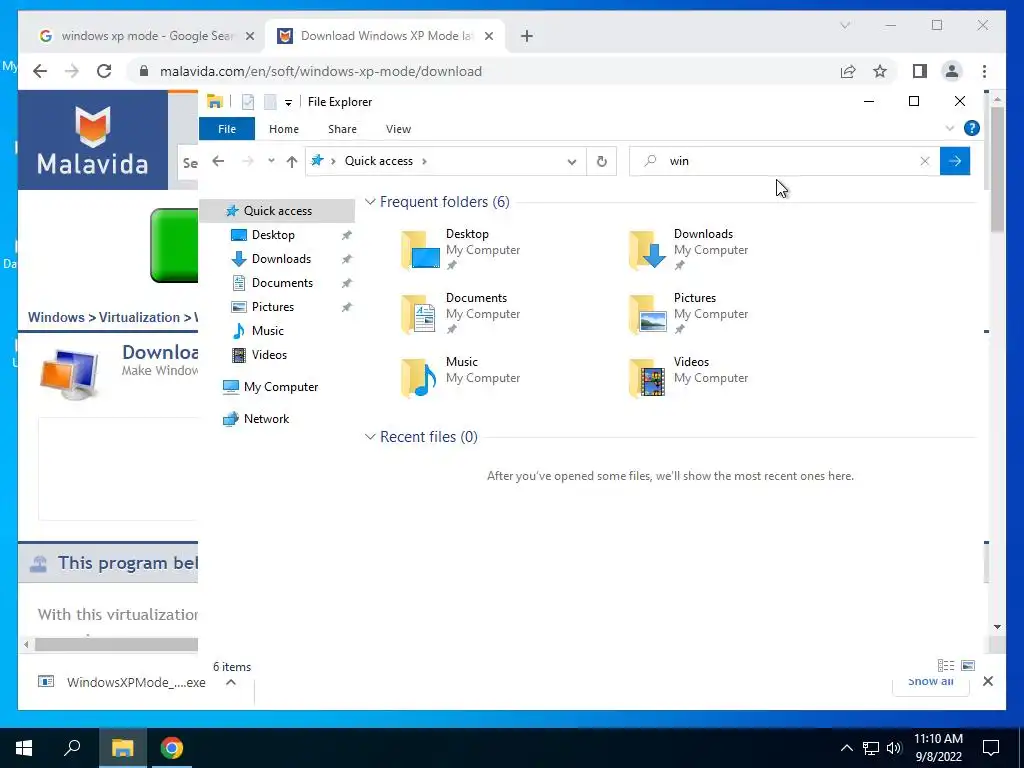Click the chevron after Quick access breadcrumb

424,161
